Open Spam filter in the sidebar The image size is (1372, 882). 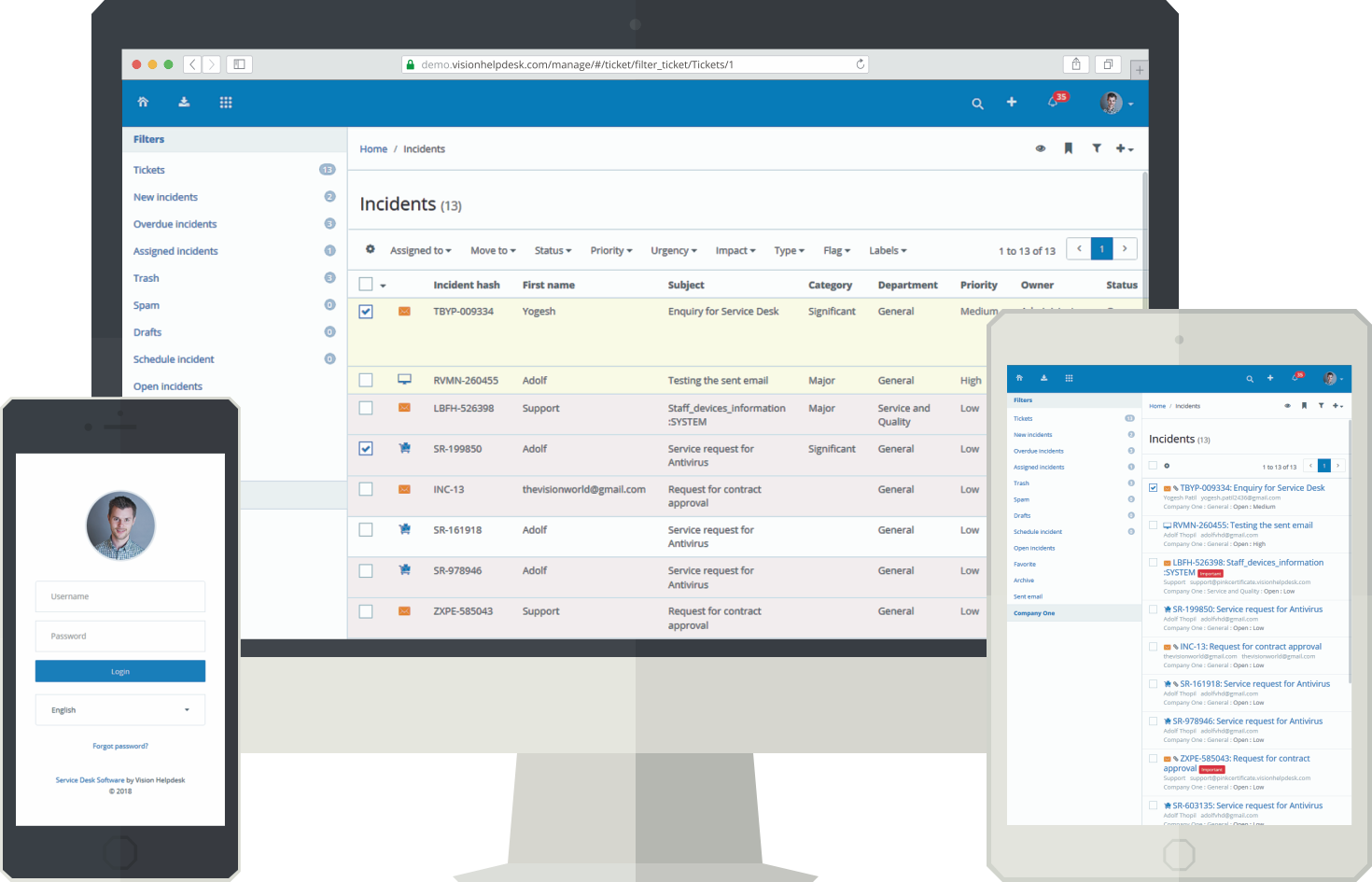[x=147, y=305]
